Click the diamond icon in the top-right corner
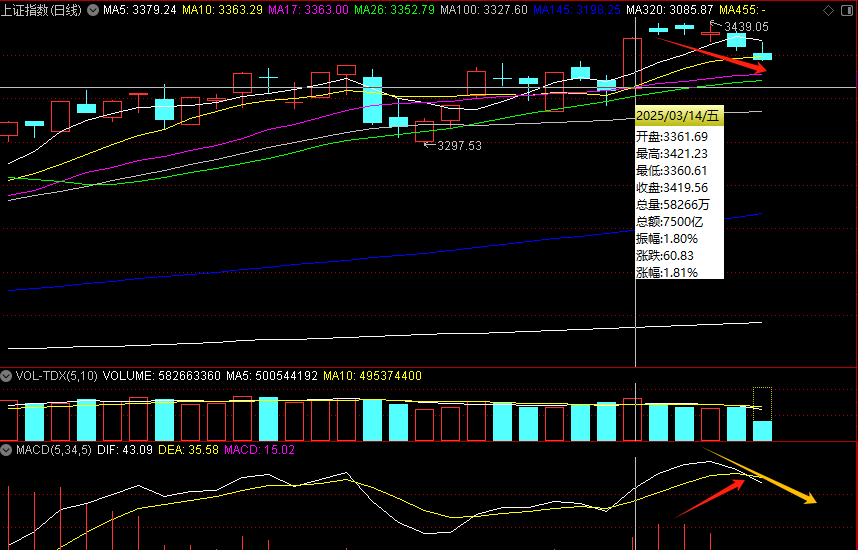This screenshot has height=550, width=858. coord(828,10)
